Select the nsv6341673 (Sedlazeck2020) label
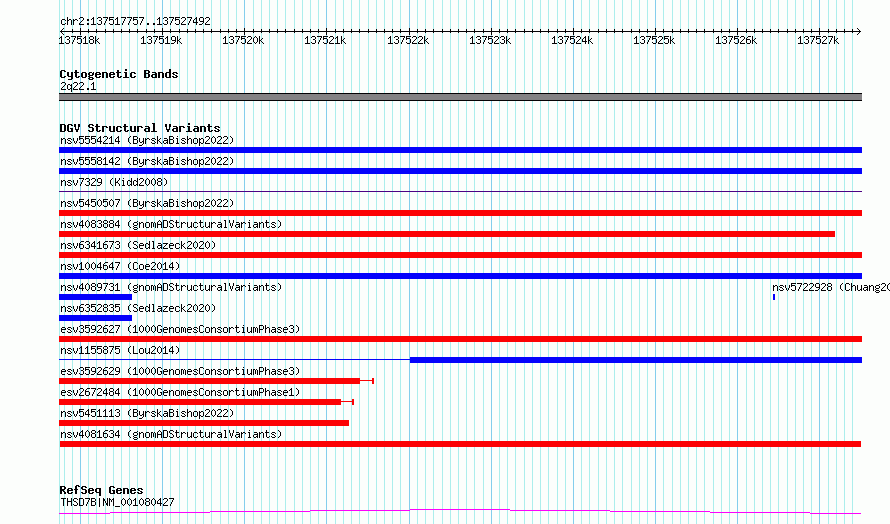890x524 pixels. (138, 245)
